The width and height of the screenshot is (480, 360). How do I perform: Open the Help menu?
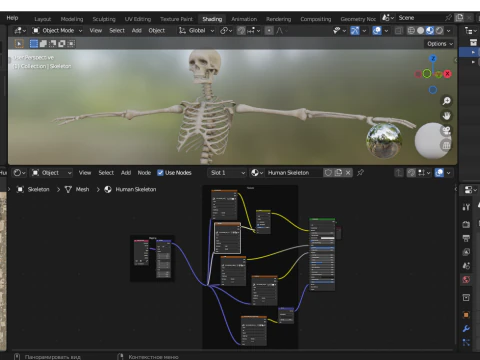coord(12,18)
